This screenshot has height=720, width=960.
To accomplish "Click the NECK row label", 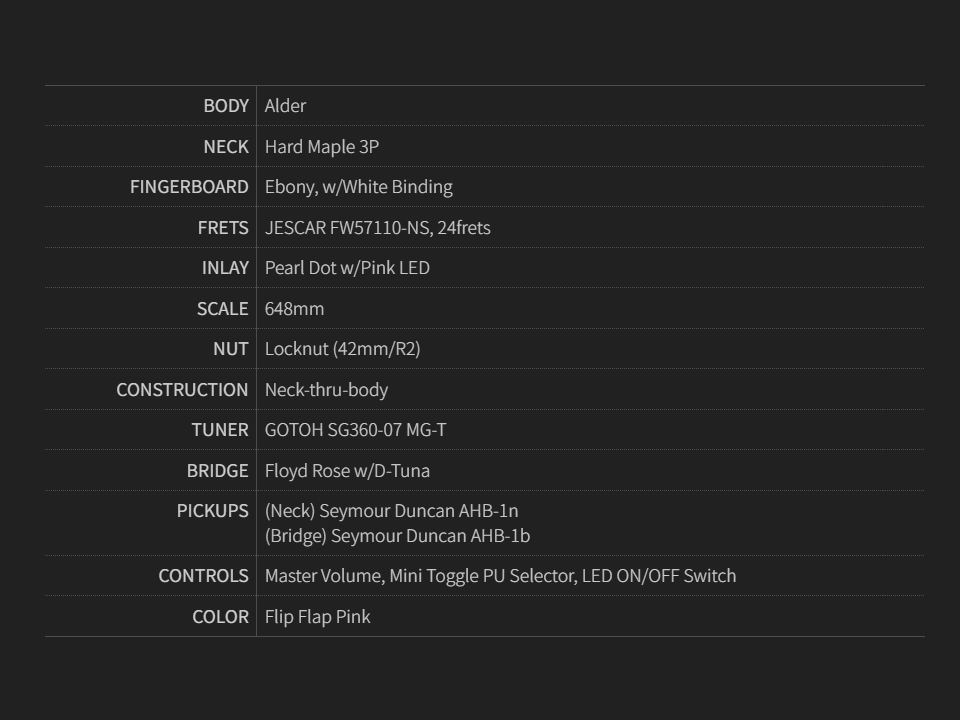I will (x=226, y=147).
